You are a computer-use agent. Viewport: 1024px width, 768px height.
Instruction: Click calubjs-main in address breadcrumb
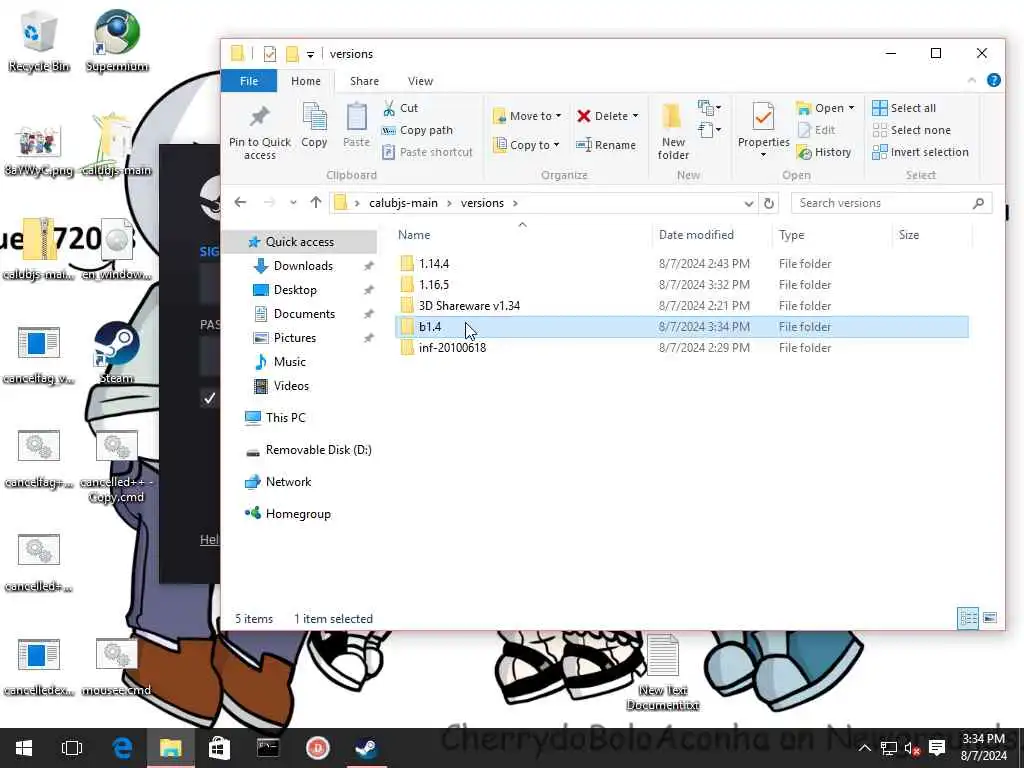(403, 203)
